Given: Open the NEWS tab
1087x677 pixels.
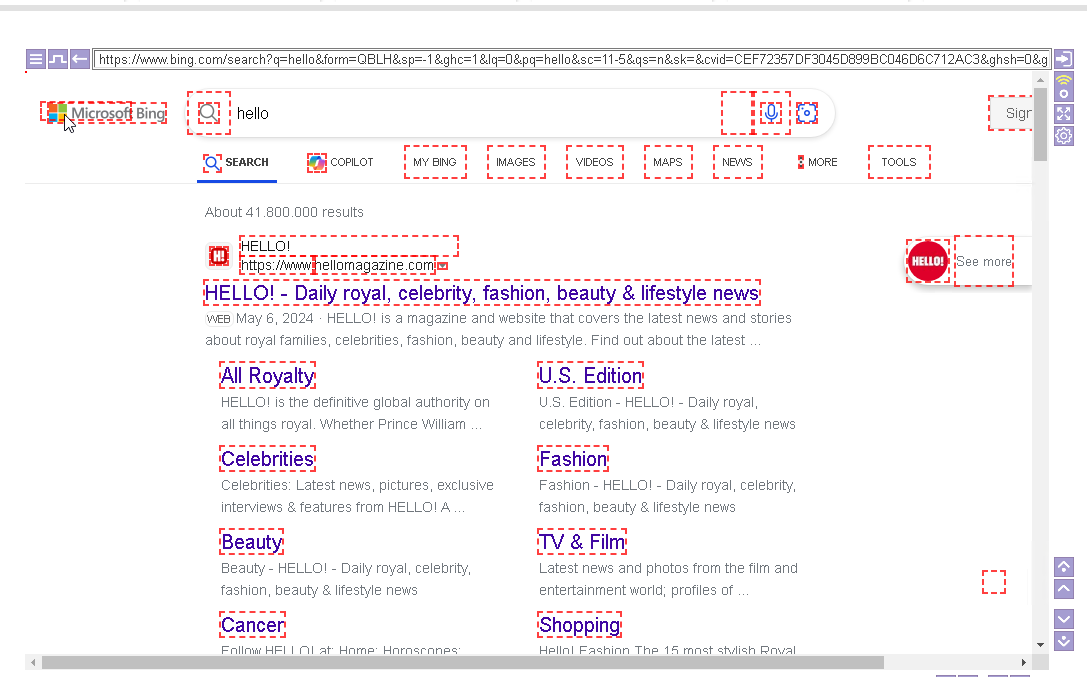Looking at the screenshot, I should 737,161.
